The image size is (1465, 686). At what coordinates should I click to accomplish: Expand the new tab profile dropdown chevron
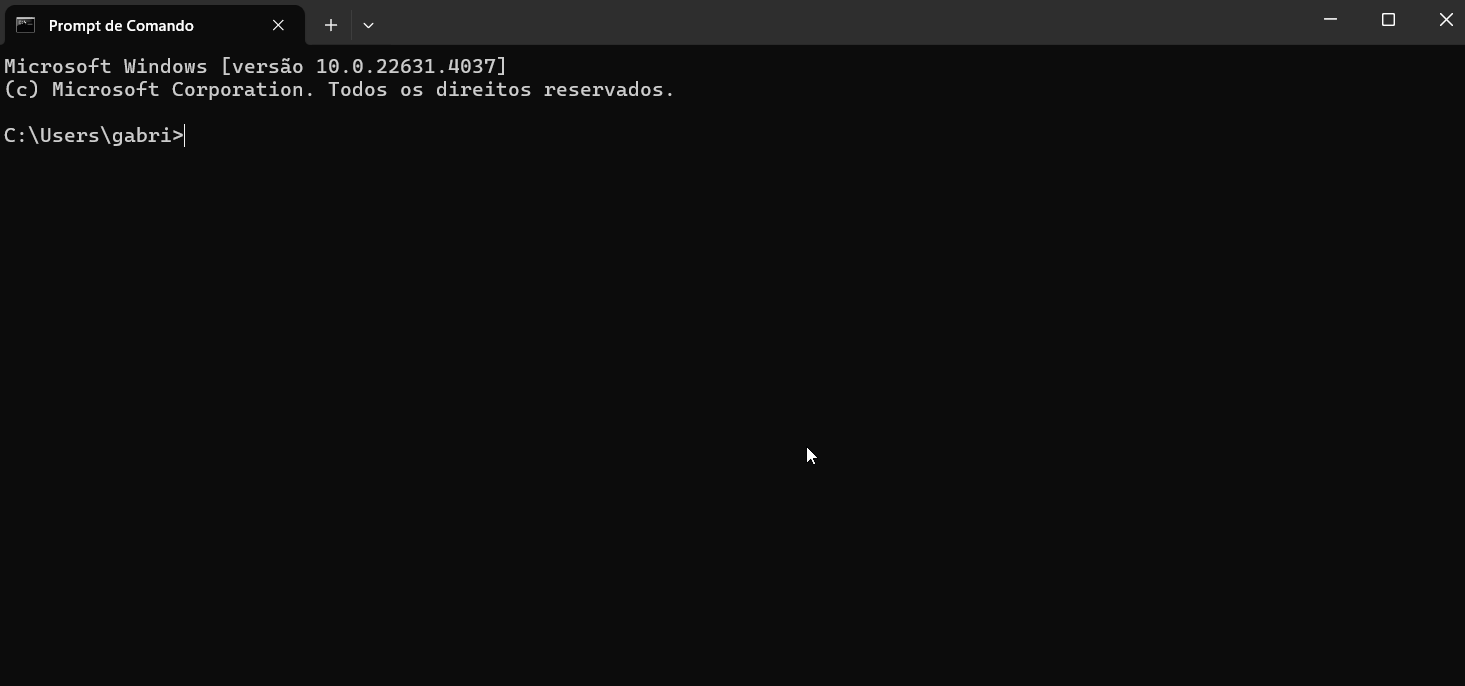pyautogui.click(x=368, y=25)
